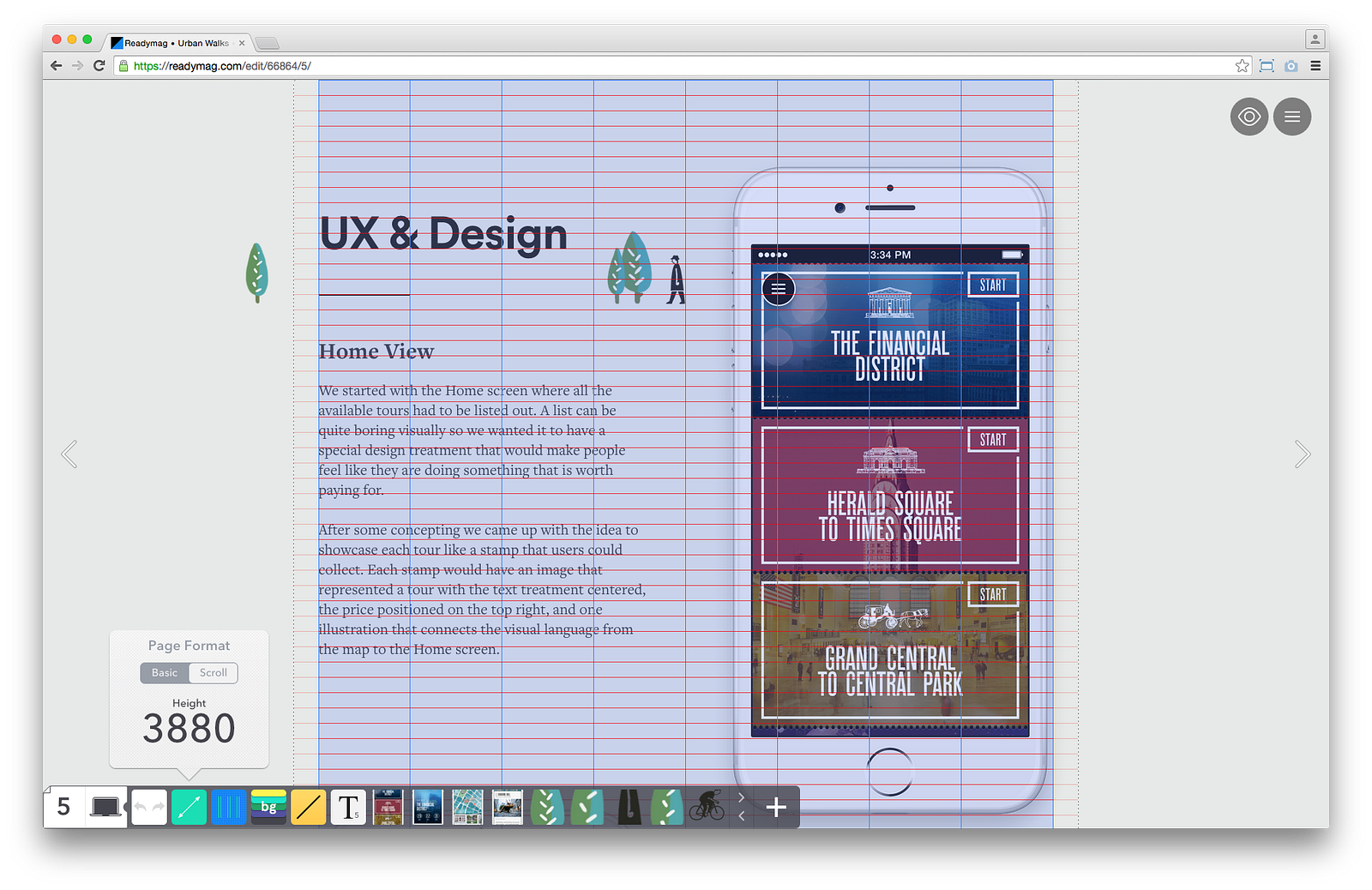Screen dimensions: 1372x890
Task: Select the short underline beneath heading
Action: click(364, 295)
